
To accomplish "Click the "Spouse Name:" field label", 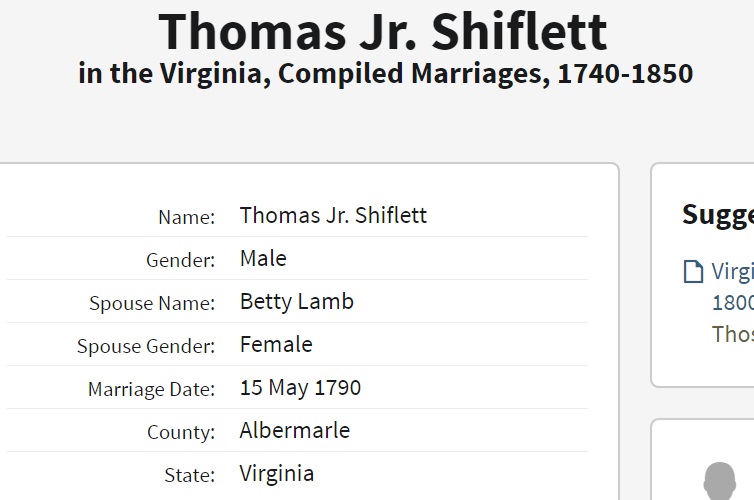I will (x=152, y=303).
